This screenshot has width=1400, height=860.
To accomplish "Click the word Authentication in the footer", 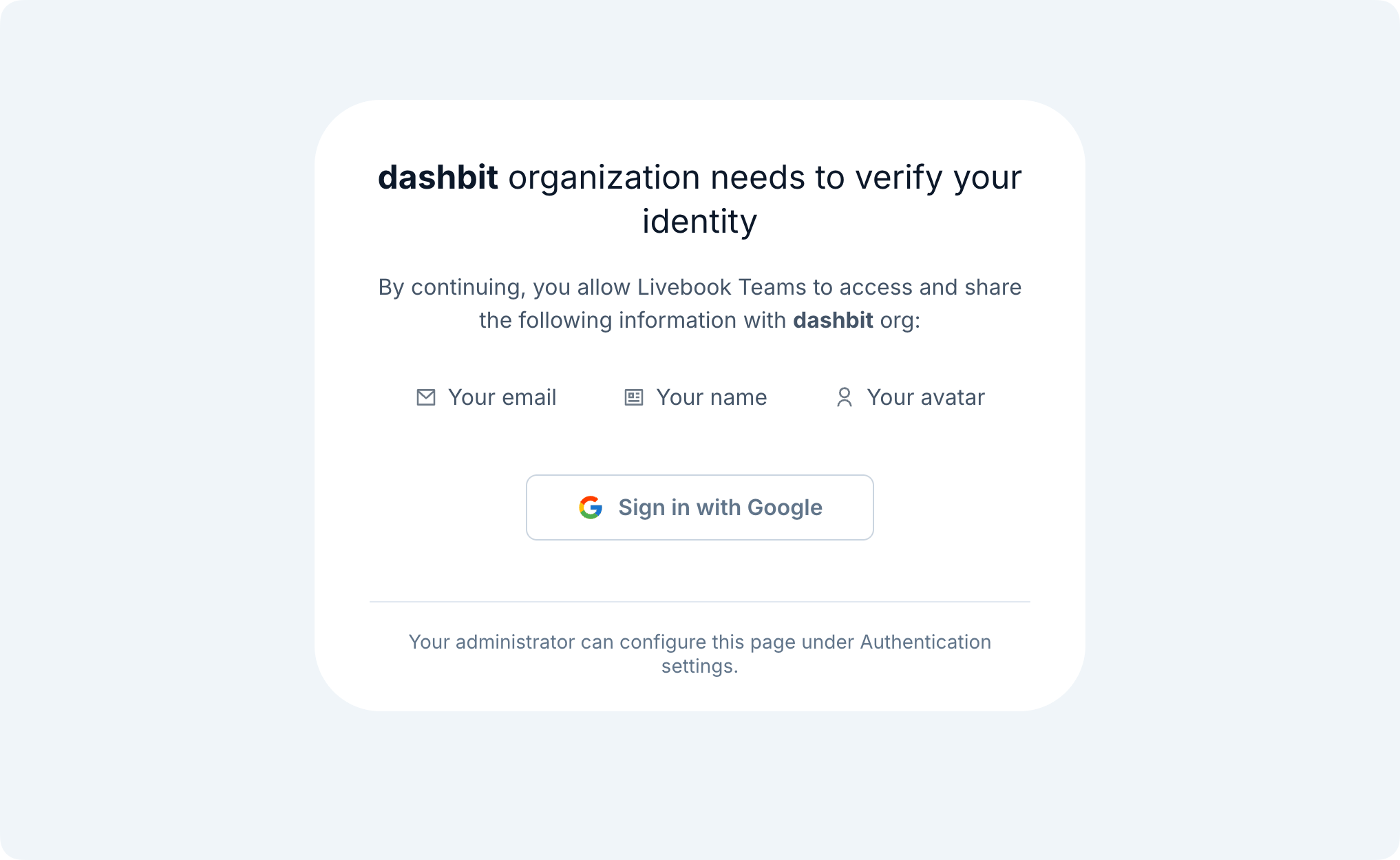I will pos(925,642).
